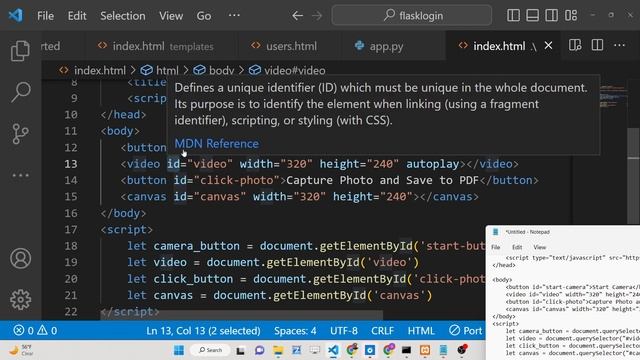The width and height of the screenshot is (640, 360).
Task: Open the Go menu
Action: click(204, 16)
